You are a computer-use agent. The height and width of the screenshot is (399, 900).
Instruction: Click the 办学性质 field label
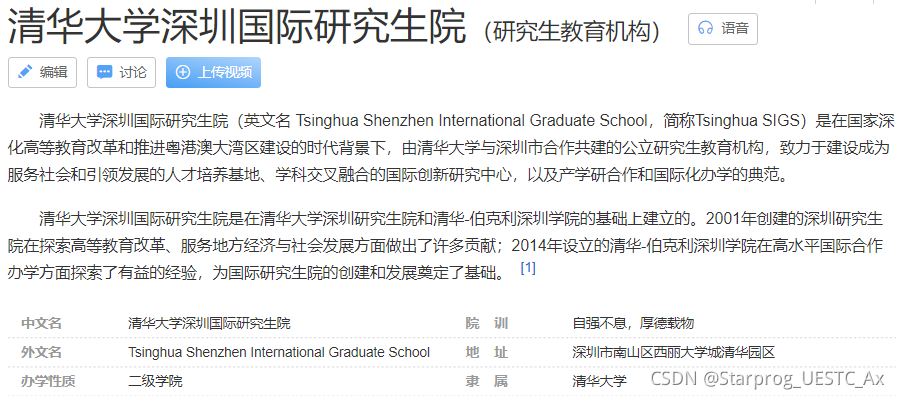(x=48, y=381)
